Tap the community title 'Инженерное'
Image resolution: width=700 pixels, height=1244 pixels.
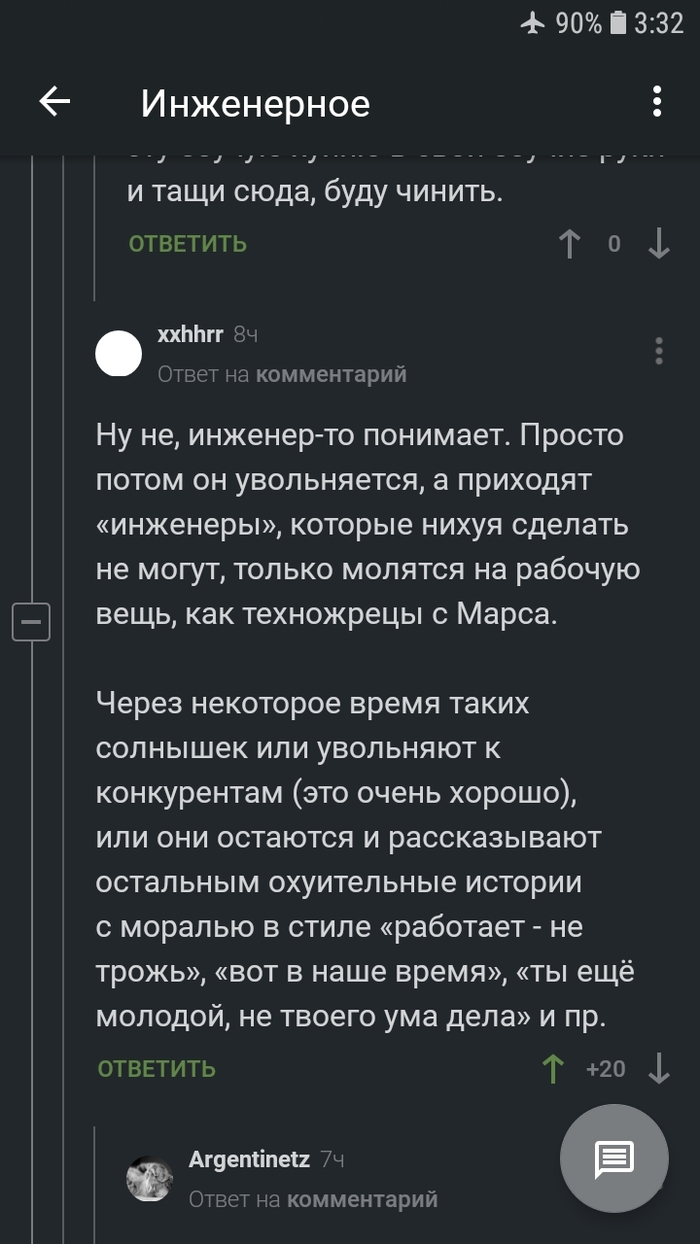pyautogui.click(x=256, y=101)
